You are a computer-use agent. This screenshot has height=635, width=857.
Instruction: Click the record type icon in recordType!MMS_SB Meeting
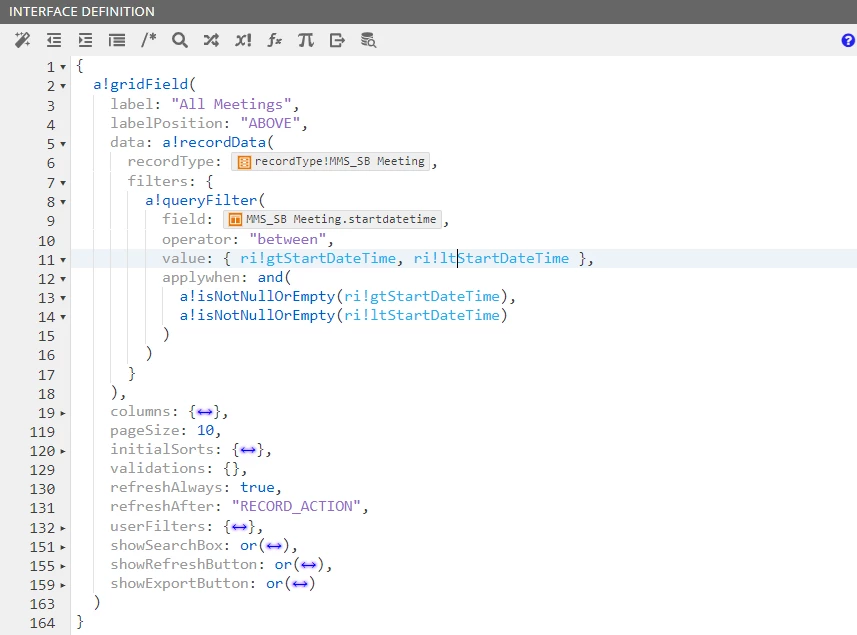pos(244,162)
